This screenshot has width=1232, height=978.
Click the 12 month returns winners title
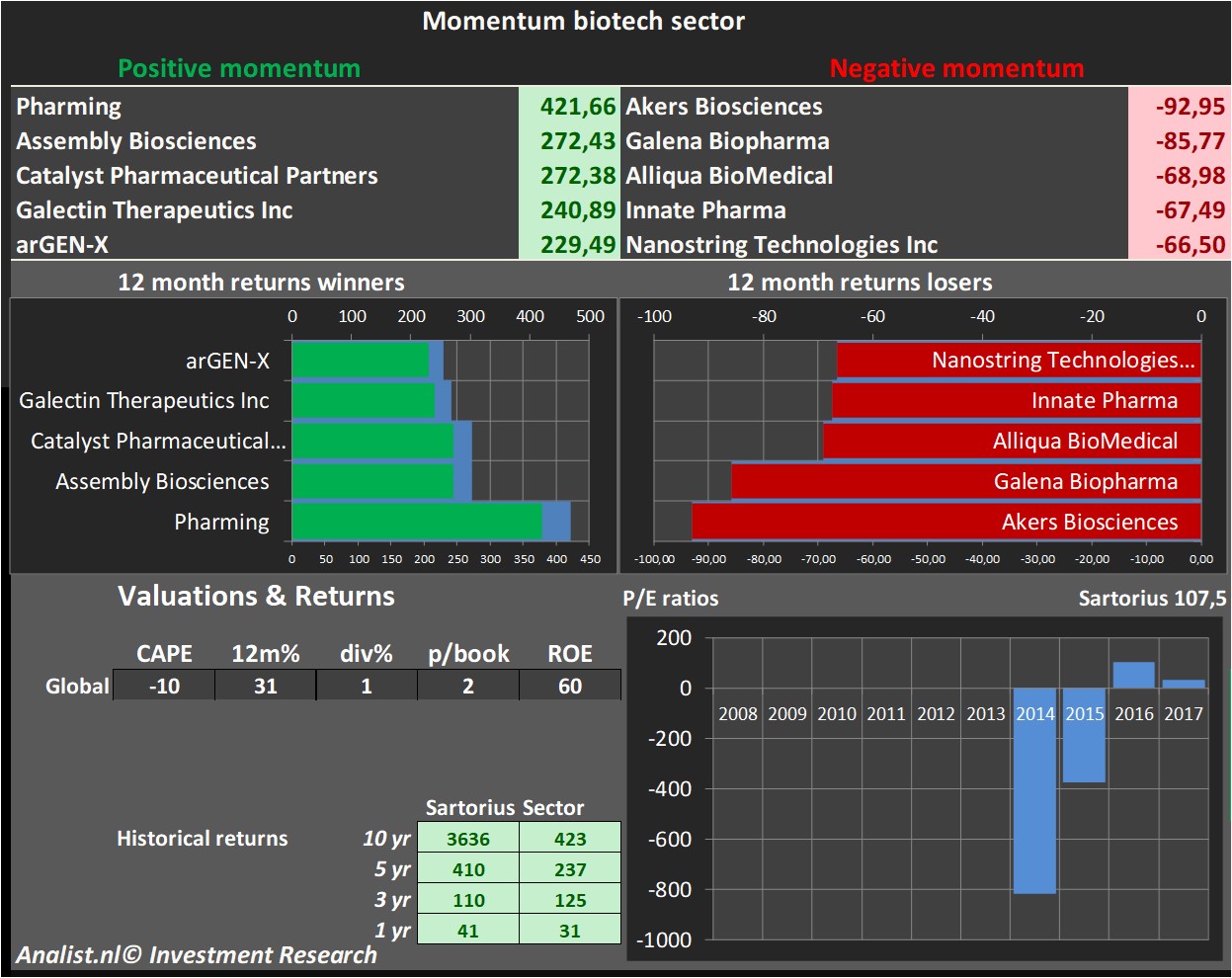coord(261,282)
